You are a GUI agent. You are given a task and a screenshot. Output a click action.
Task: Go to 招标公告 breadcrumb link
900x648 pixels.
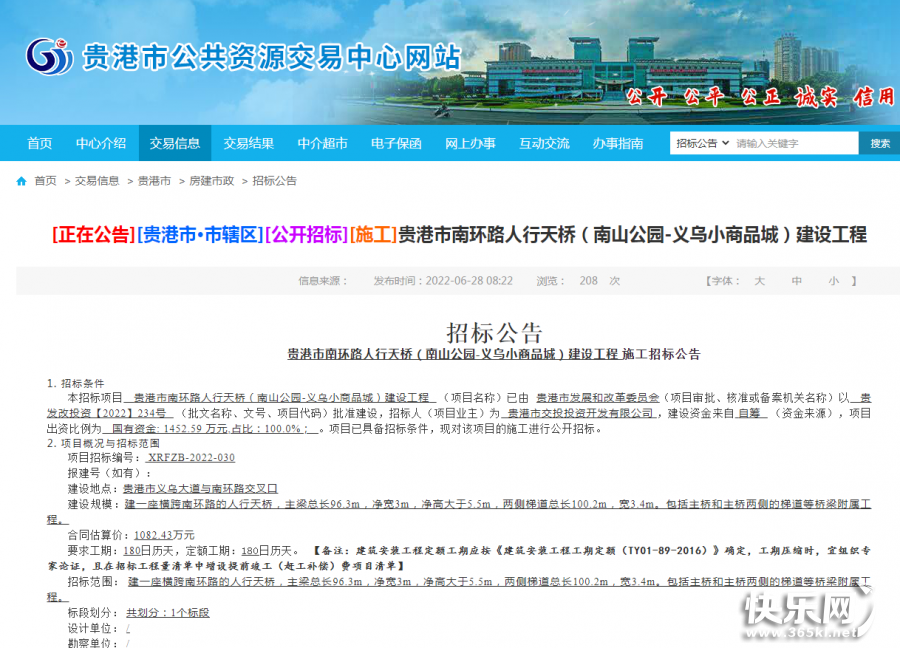274,181
